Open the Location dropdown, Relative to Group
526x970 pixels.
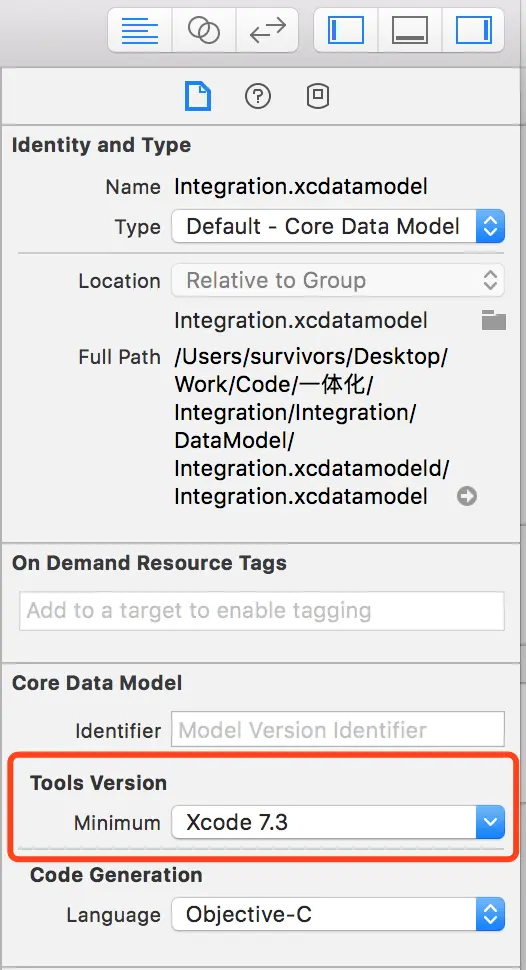[x=338, y=280]
